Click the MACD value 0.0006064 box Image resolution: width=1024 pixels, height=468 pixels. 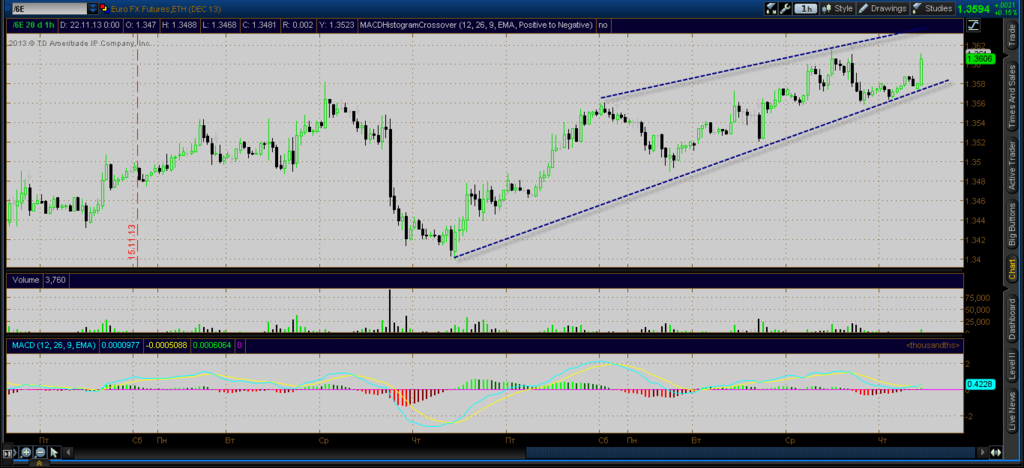[211, 345]
